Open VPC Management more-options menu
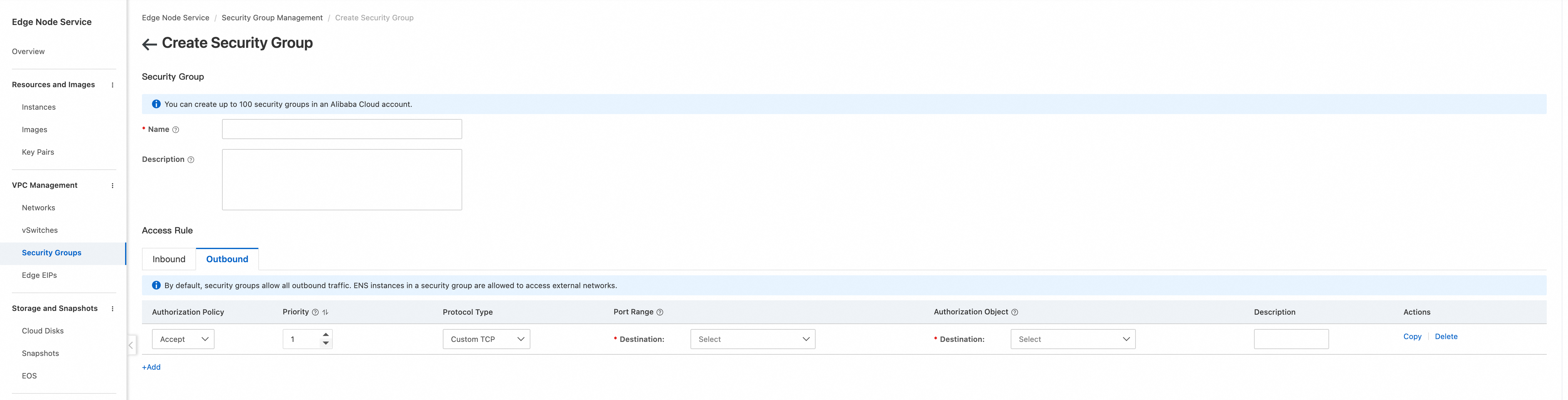1568x400 pixels. click(113, 185)
